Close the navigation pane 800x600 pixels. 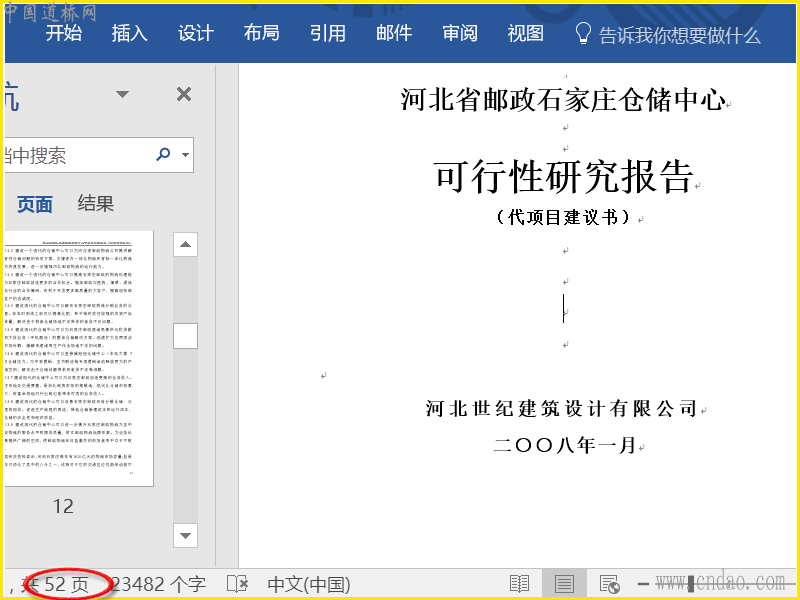184,94
